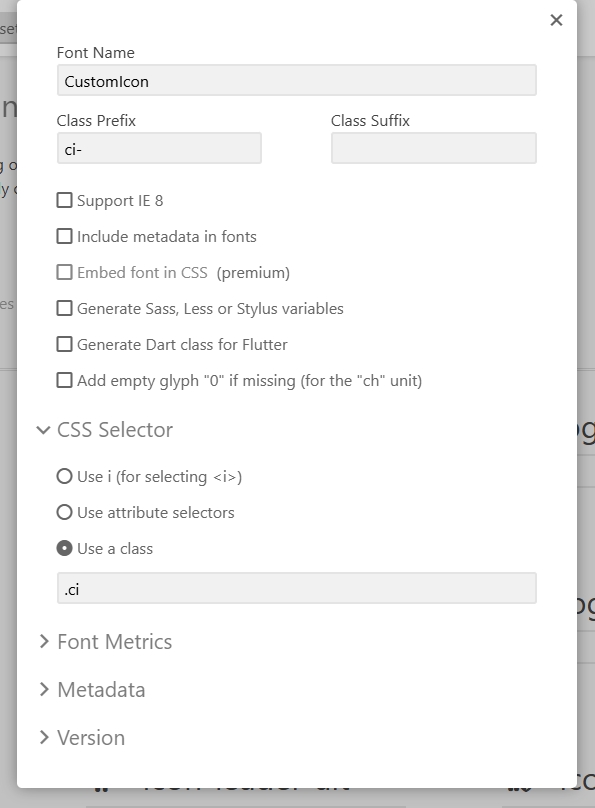Image resolution: width=595 pixels, height=808 pixels.
Task: Select Use i radio option
Action: pos(64,476)
